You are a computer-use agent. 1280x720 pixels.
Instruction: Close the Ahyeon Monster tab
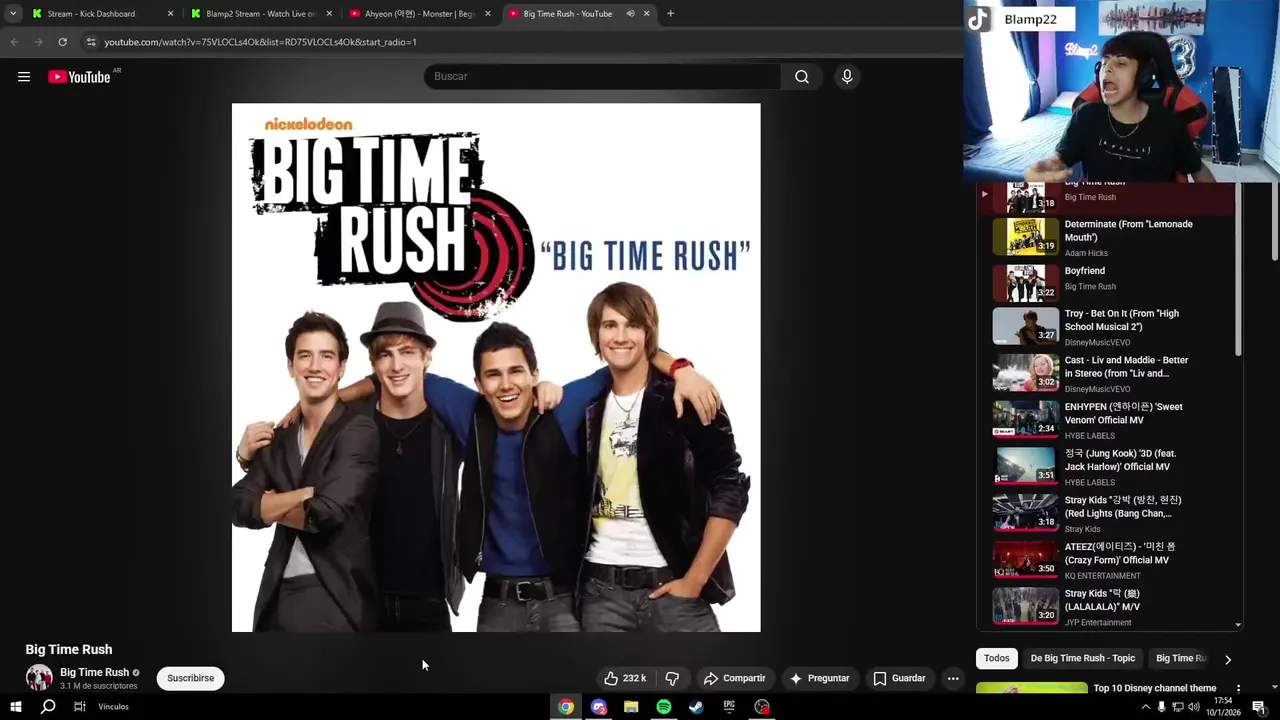(488, 14)
